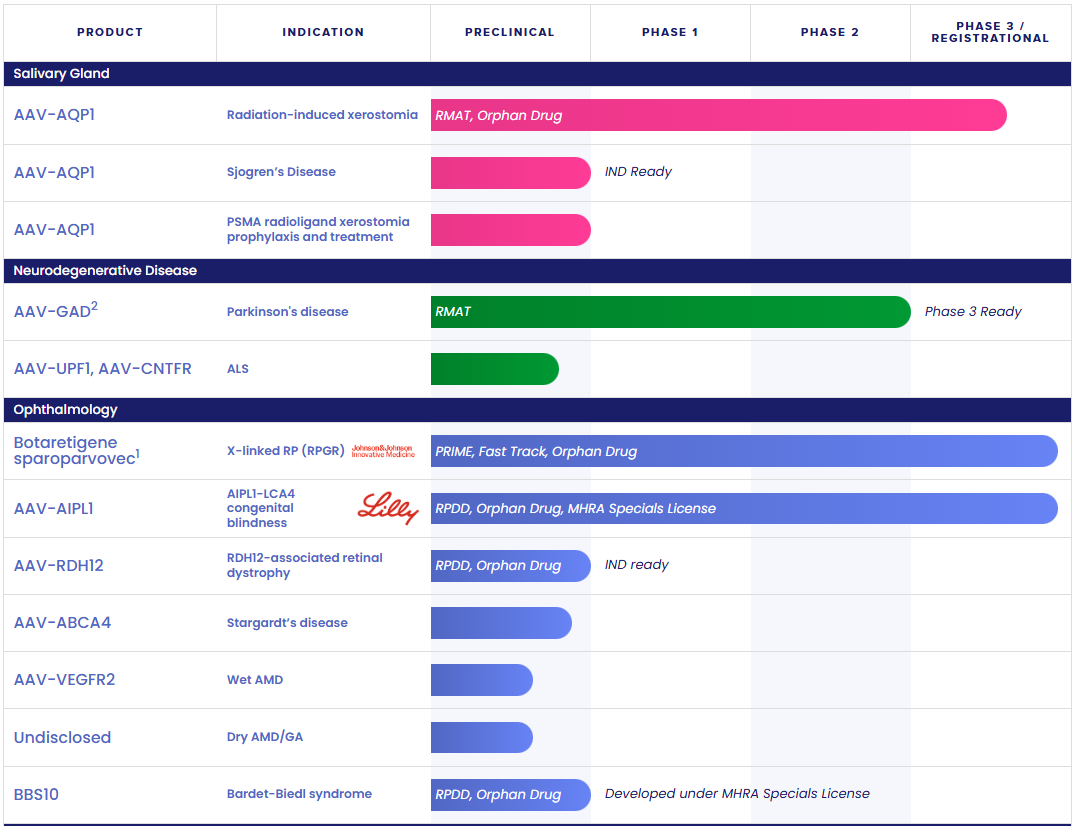Click the blue Wet AMD preclinical bar
The image size is (1077, 826).
[x=481, y=680]
